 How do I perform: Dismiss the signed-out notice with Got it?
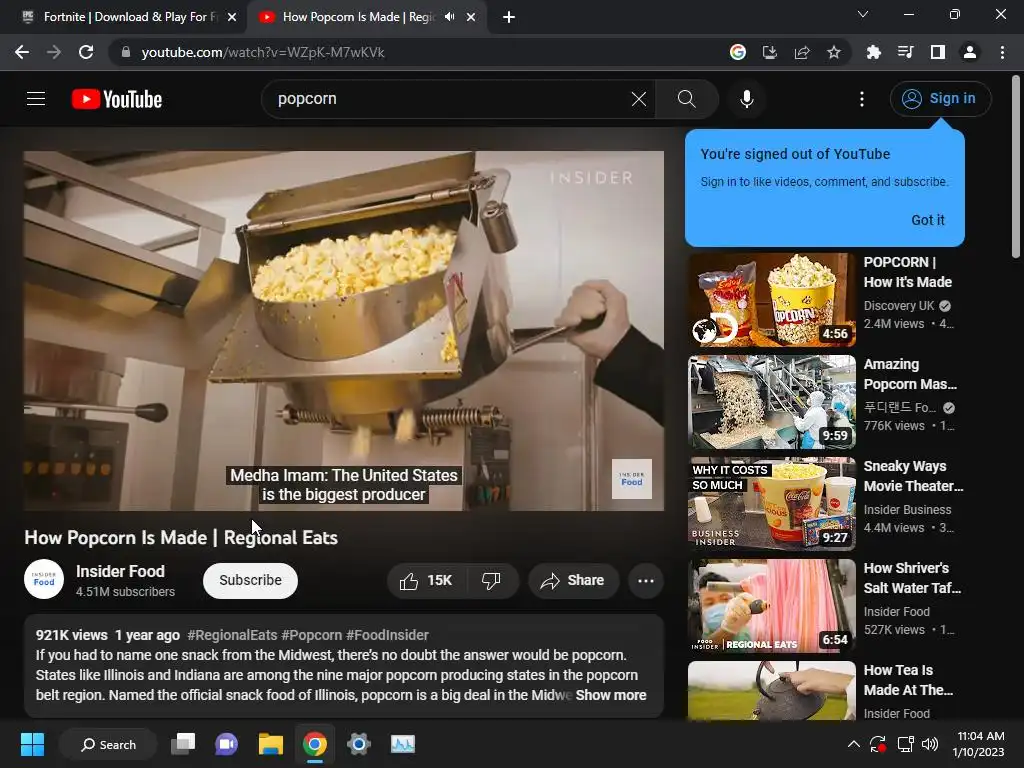coord(927,220)
